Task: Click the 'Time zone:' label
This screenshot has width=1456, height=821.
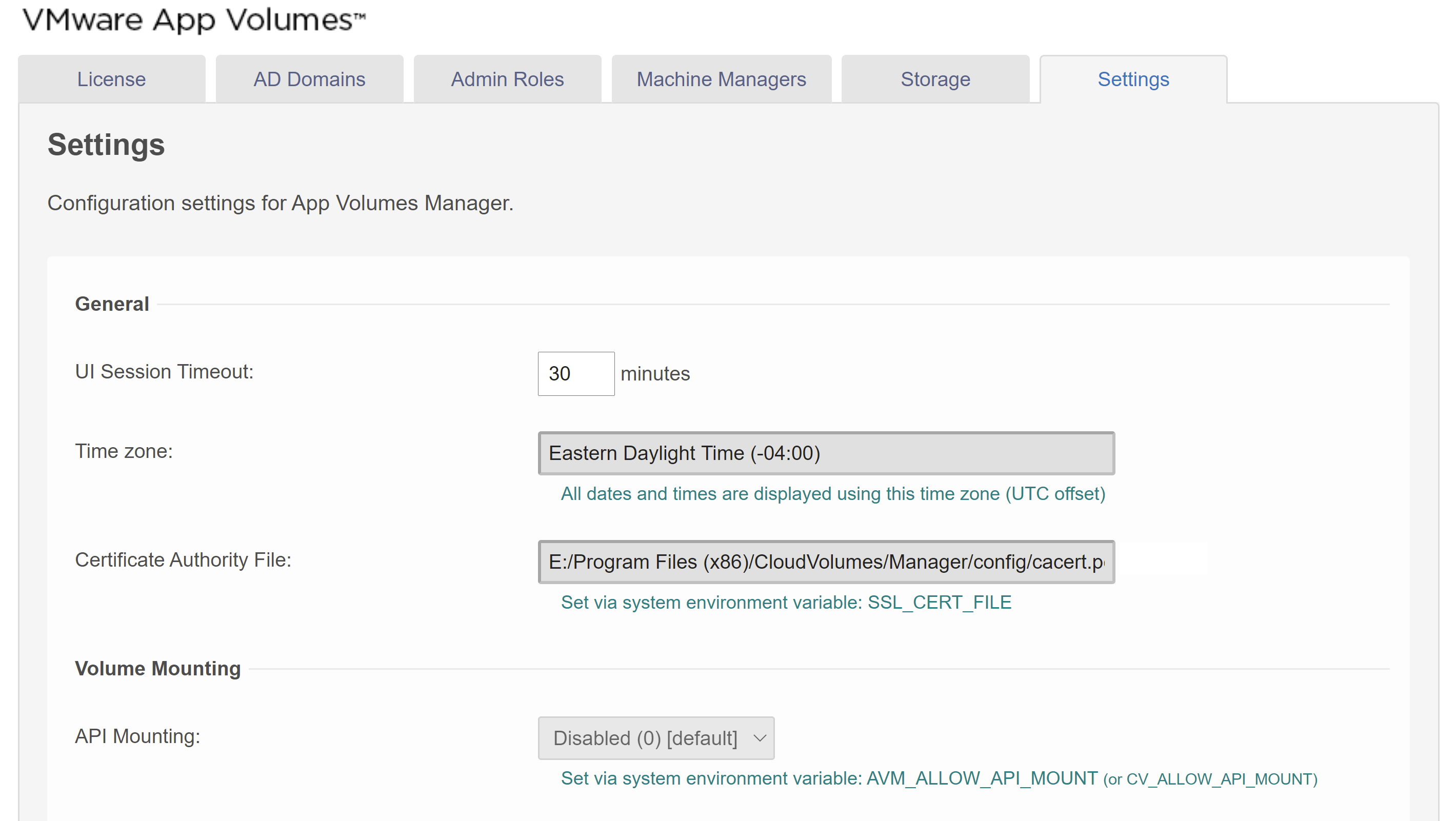Action: point(124,451)
